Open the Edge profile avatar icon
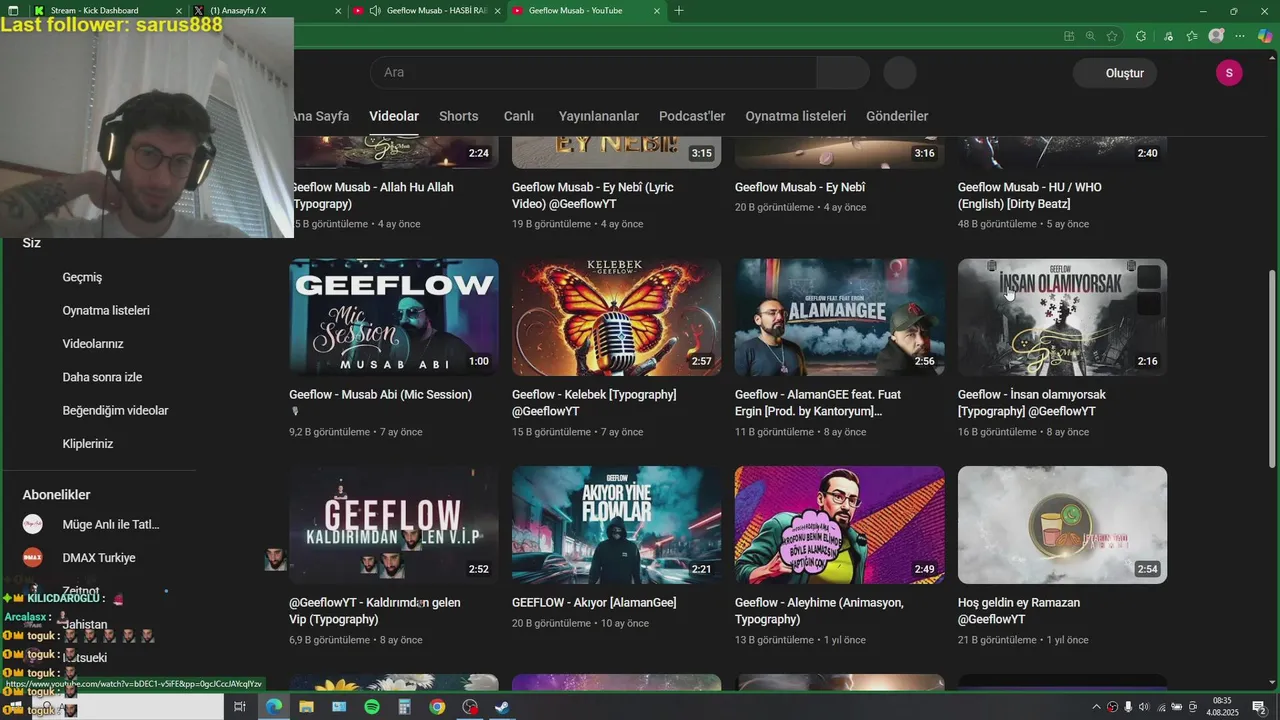The image size is (1280, 720). (1216, 36)
